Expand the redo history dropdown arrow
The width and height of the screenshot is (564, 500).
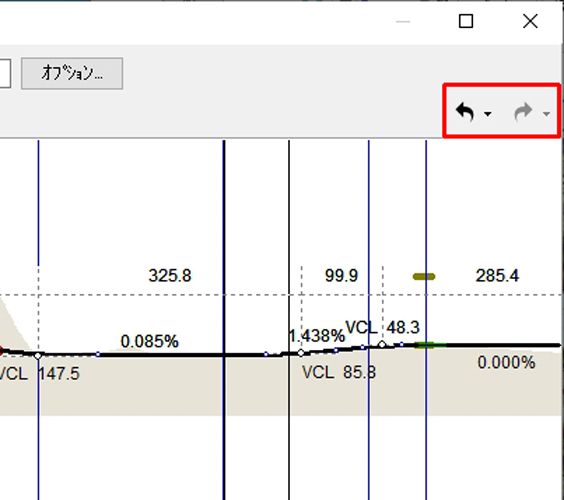[546, 114]
